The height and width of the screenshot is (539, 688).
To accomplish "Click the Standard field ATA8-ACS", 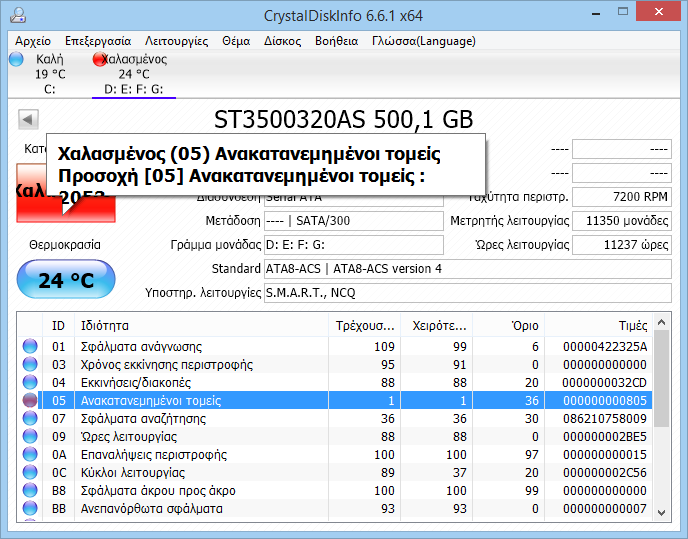I will click(x=468, y=269).
